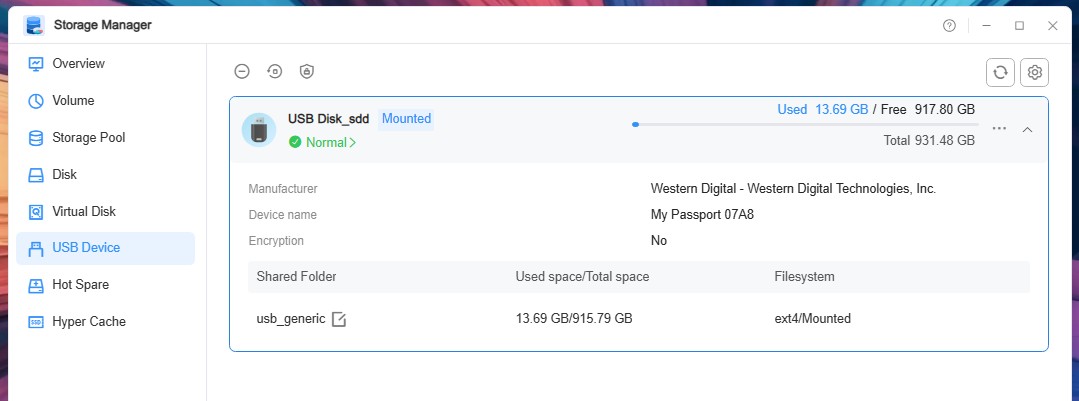This screenshot has width=1079, height=401.
Task: Refresh the USB device list
Action: 1001,72
